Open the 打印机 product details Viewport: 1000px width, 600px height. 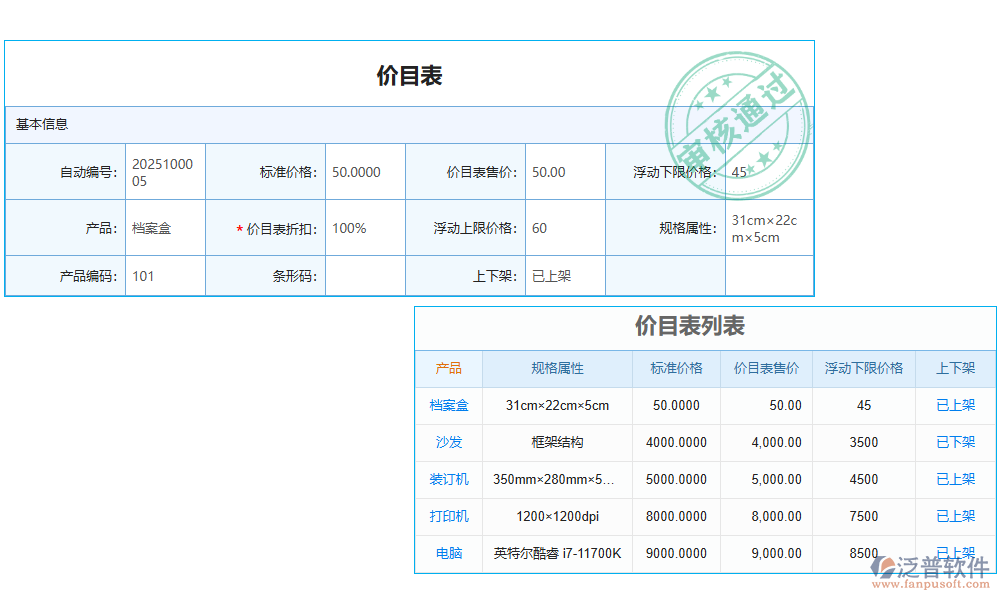[447, 516]
